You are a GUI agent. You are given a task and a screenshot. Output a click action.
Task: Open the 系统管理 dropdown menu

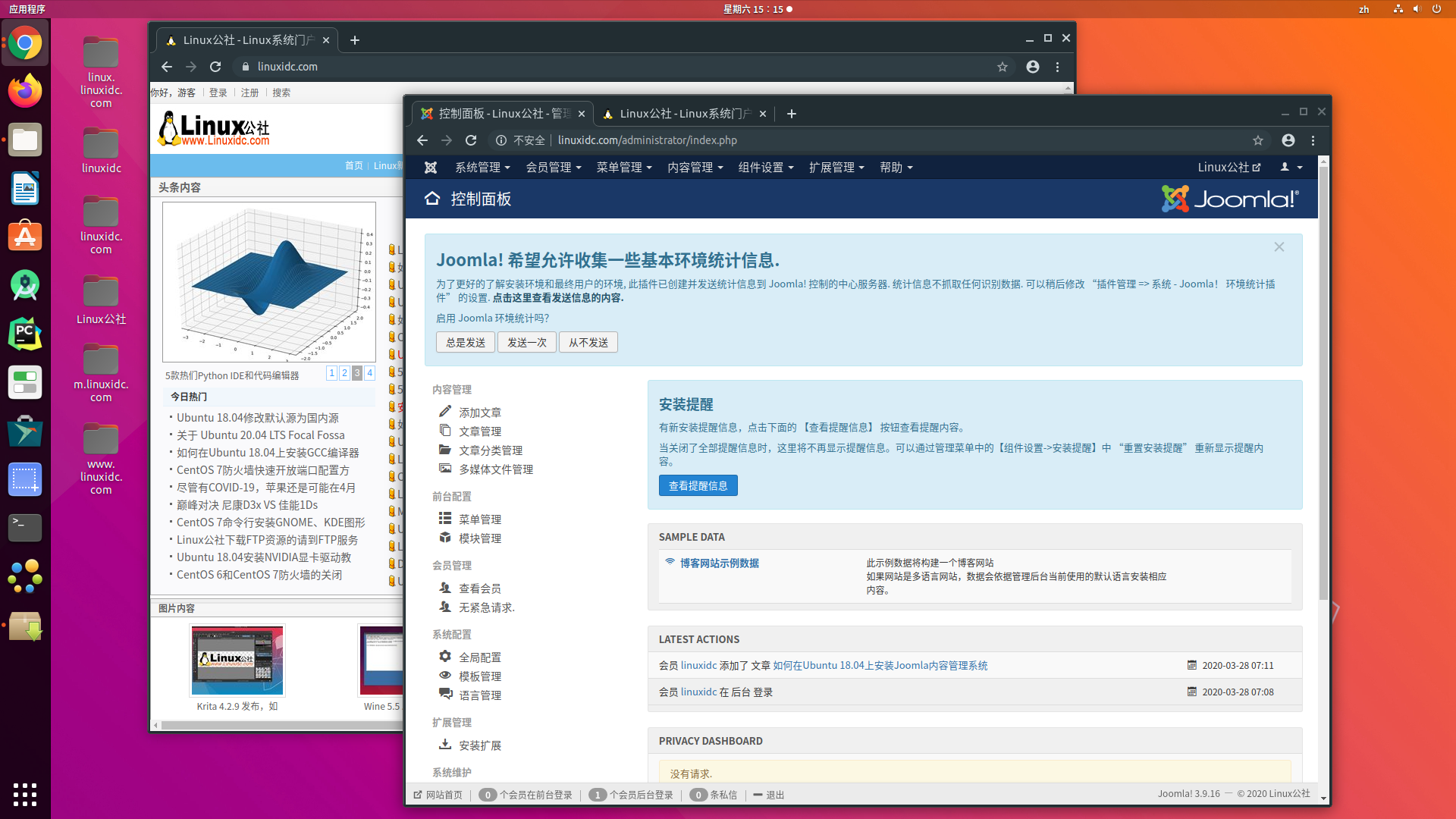click(x=482, y=168)
